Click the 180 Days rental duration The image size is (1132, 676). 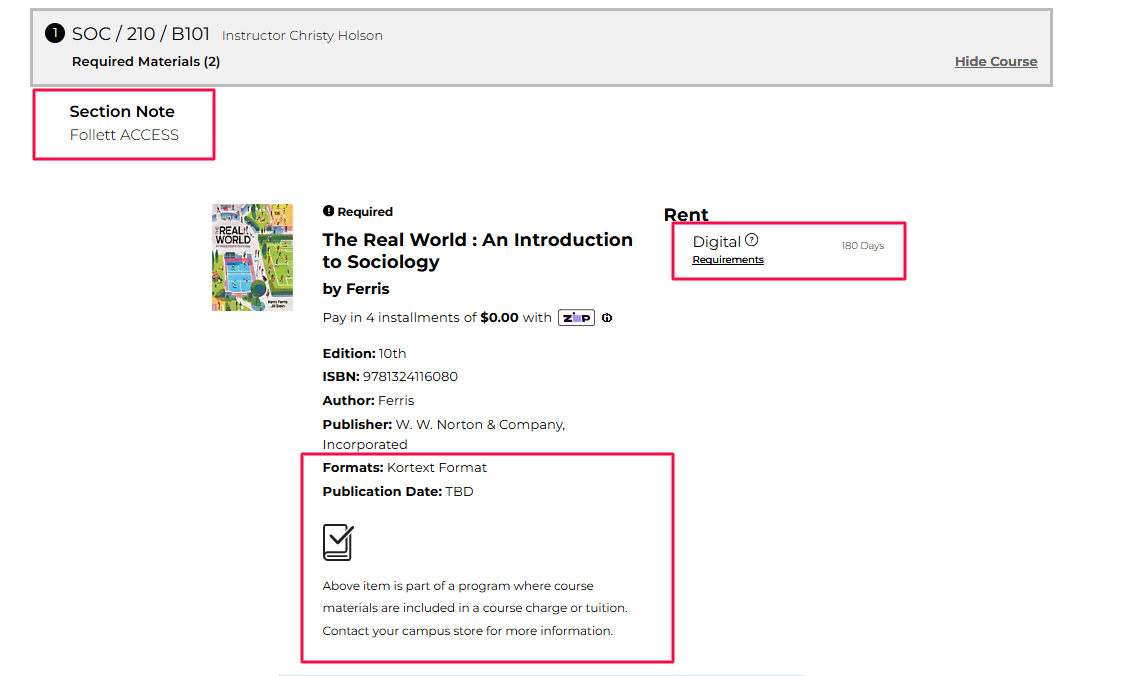862,246
